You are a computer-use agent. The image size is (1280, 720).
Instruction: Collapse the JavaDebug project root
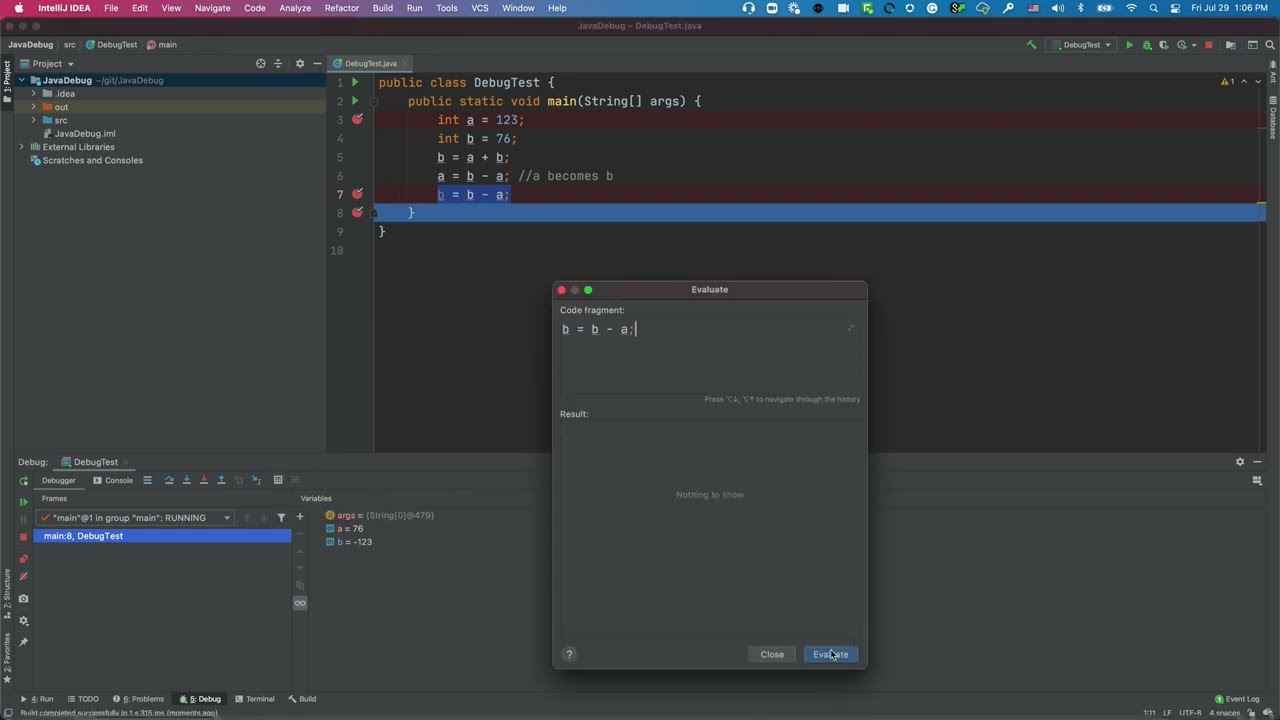pyautogui.click(x=21, y=80)
